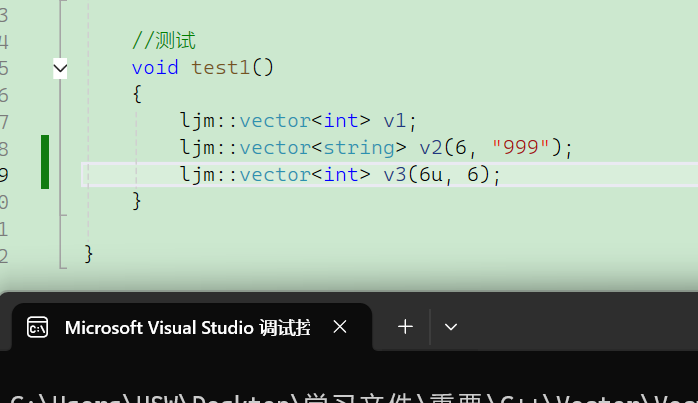Image resolution: width=698 pixels, height=403 pixels.
Task: Add a new terminal tab with plus
Action: (x=405, y=327)
